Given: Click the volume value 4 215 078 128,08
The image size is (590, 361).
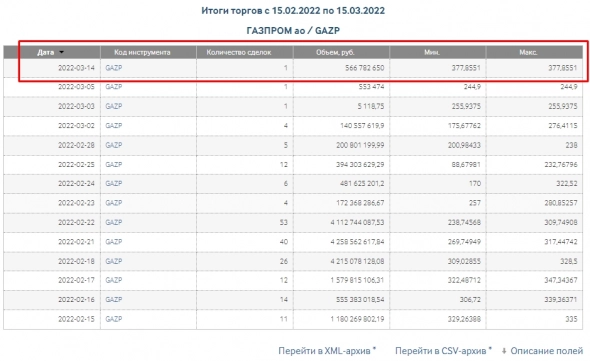Looking at the screenshot, I should (357, 261).
